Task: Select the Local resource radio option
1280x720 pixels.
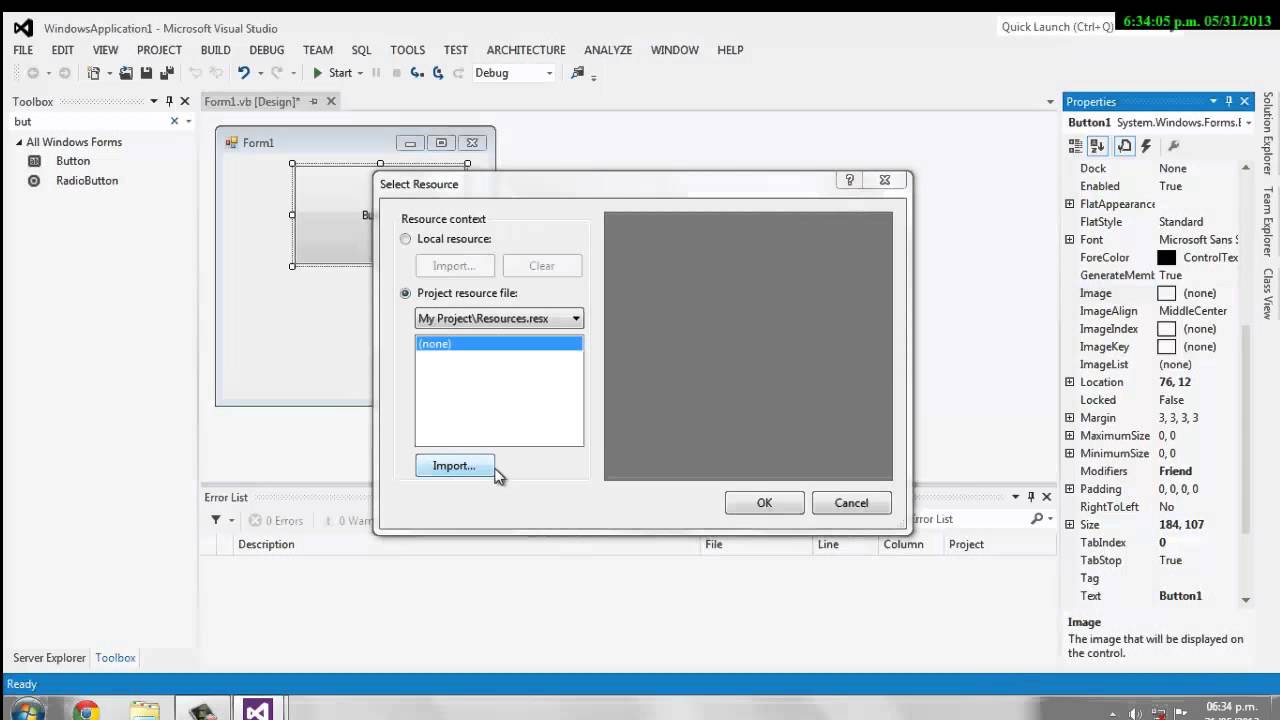Action: point(405,239)
